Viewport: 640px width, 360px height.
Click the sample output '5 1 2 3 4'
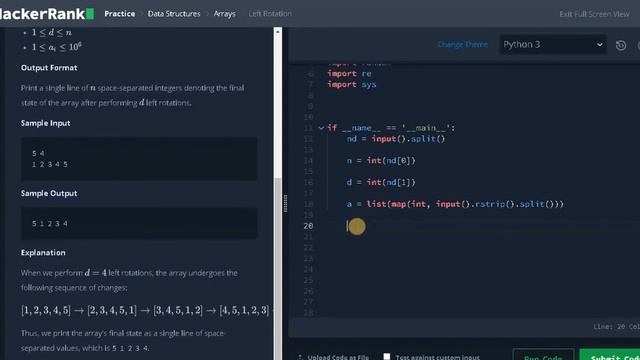pyautogui.click(x=49, y=223)
